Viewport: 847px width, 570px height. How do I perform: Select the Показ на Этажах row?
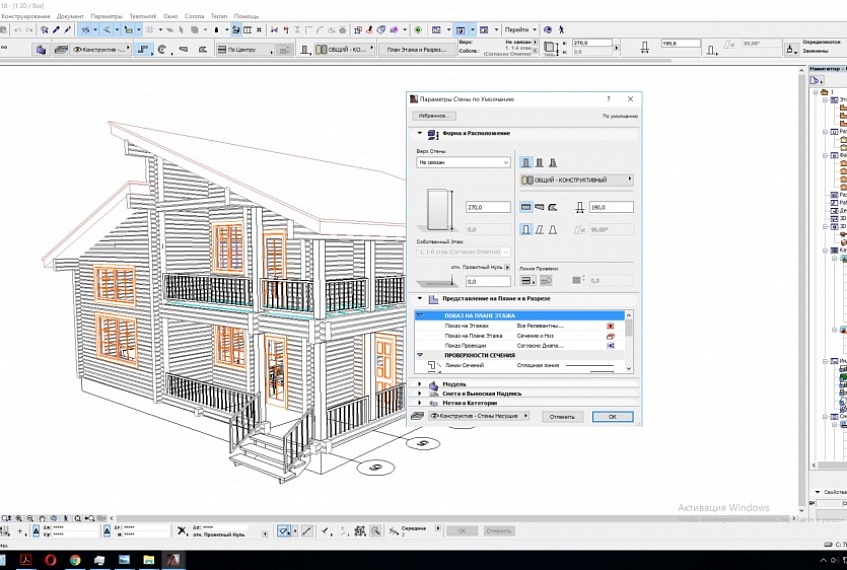pos(520,326)
